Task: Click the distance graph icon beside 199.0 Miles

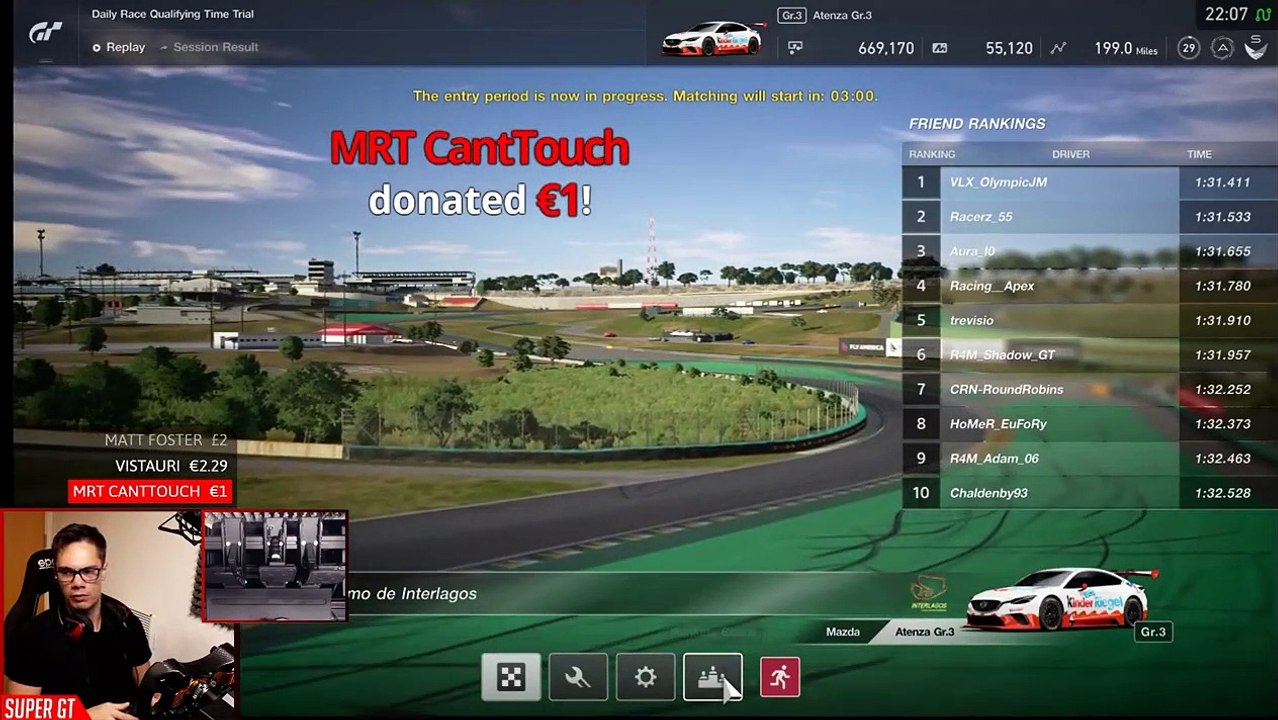Action: click(x=1058, y=47)
